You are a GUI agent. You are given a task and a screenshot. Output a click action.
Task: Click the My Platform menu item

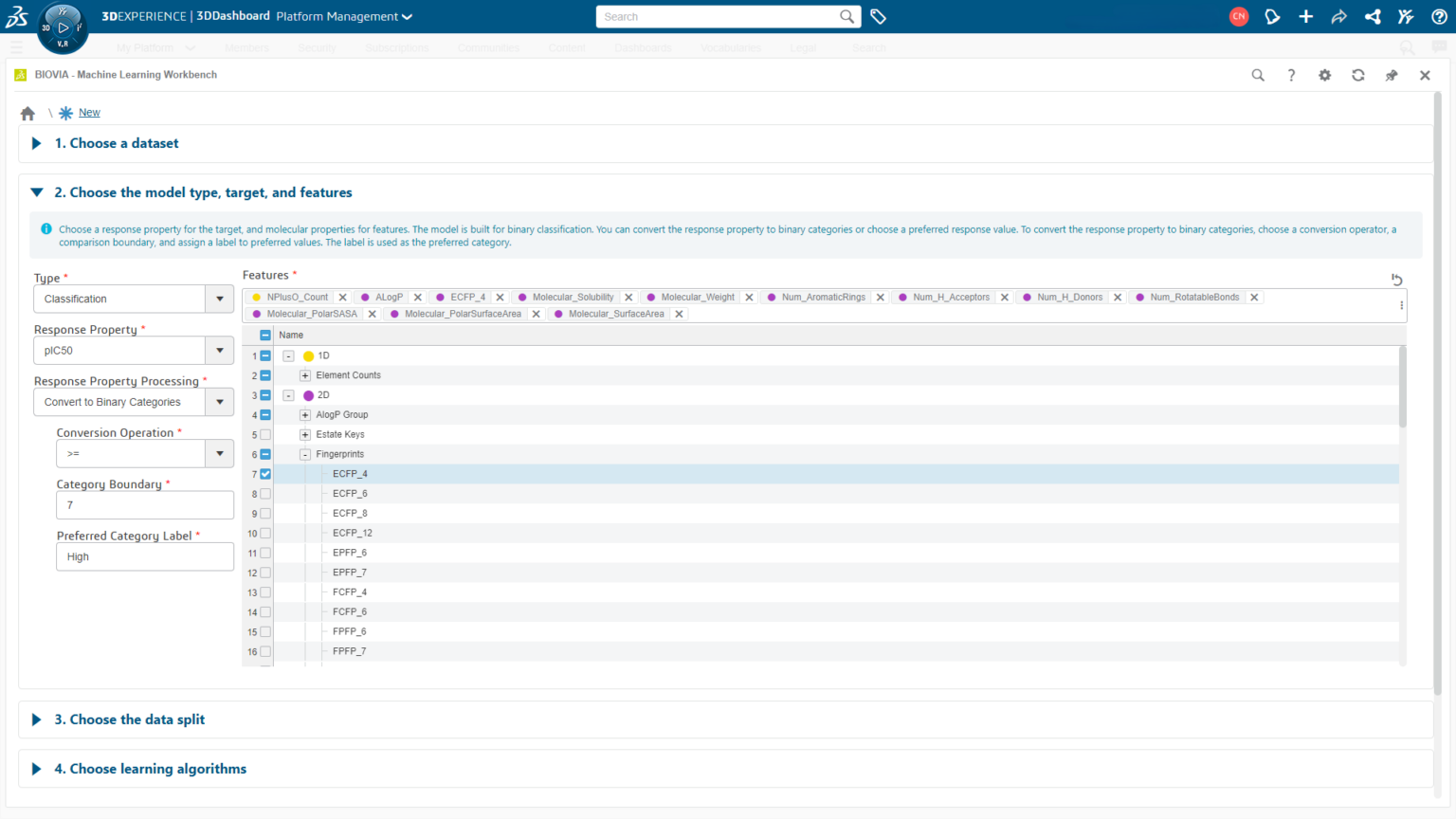[145, 47]
